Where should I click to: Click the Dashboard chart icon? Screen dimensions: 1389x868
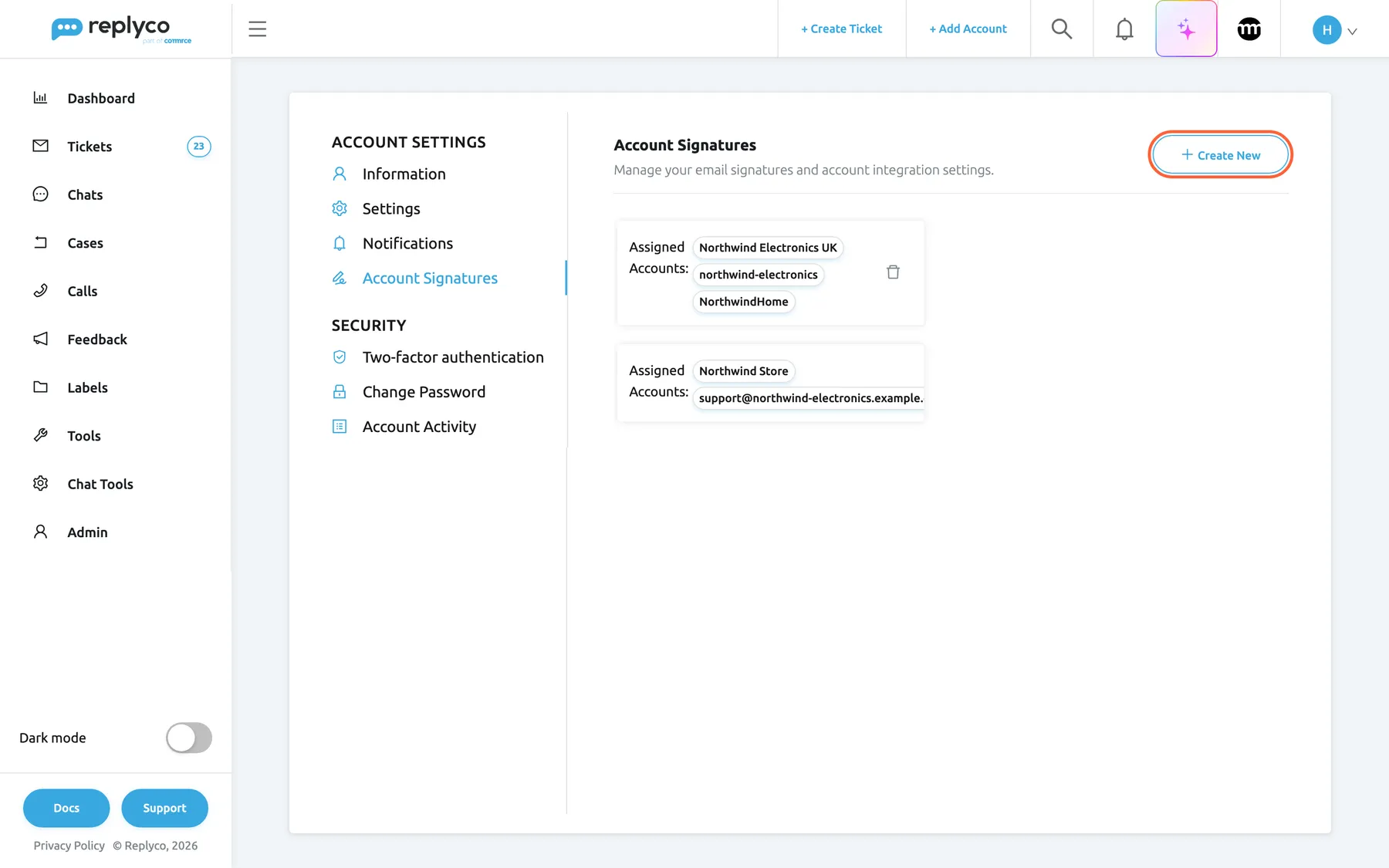tap(40, 98)
